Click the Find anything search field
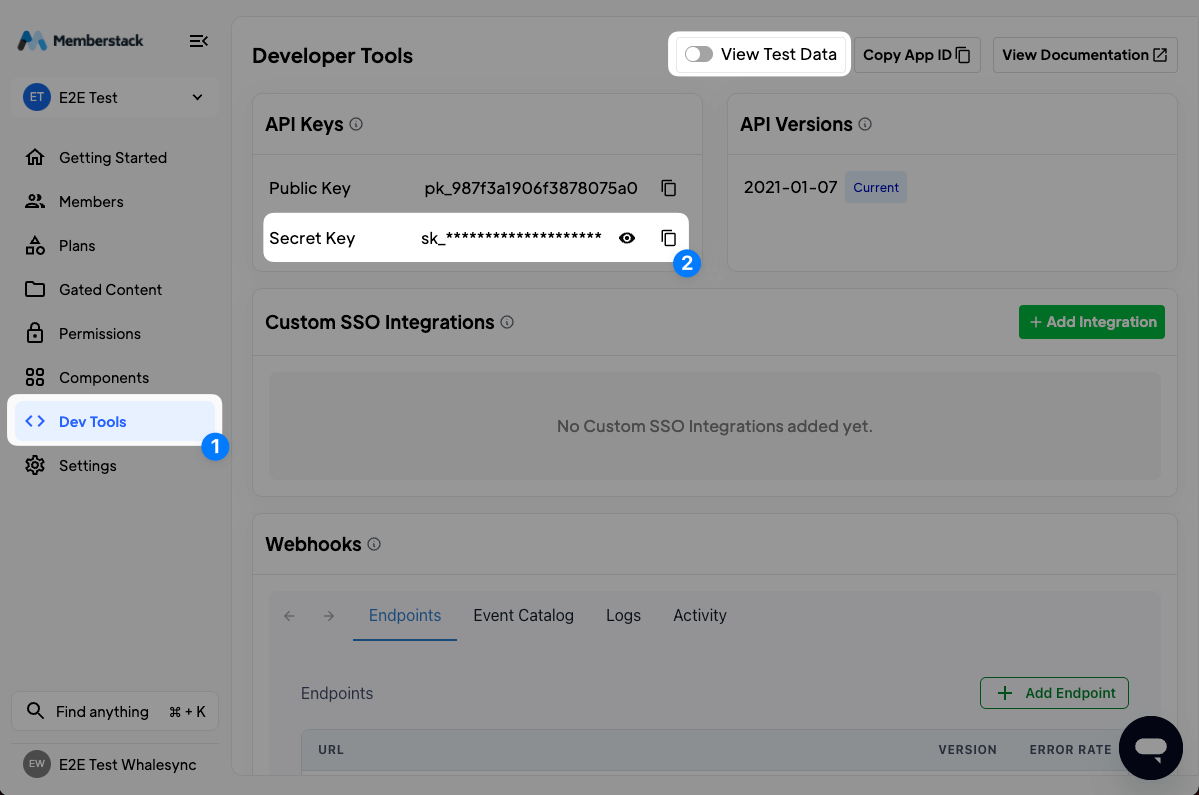 115,712
